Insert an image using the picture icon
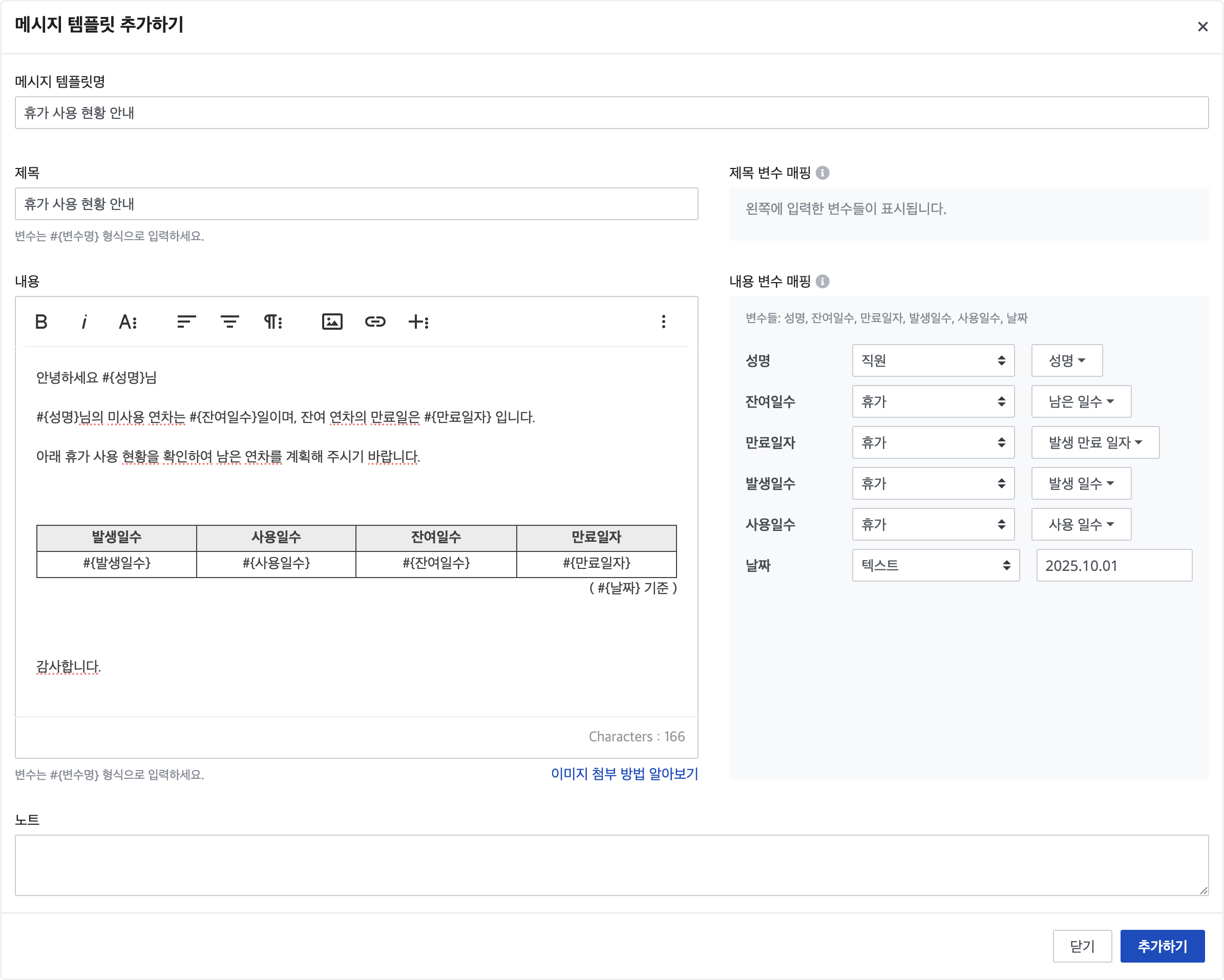Image resolution: width=1224 pixels, height=980 pixels. (x=332, y=322)
